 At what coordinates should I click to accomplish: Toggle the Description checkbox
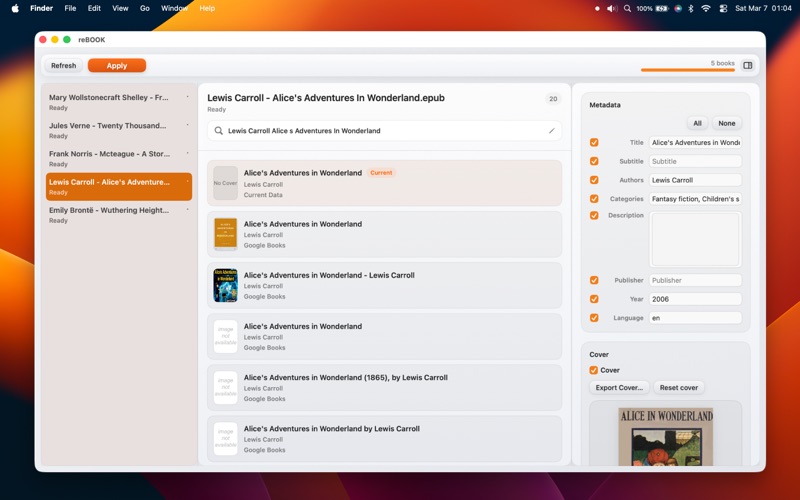pos(594,215)
